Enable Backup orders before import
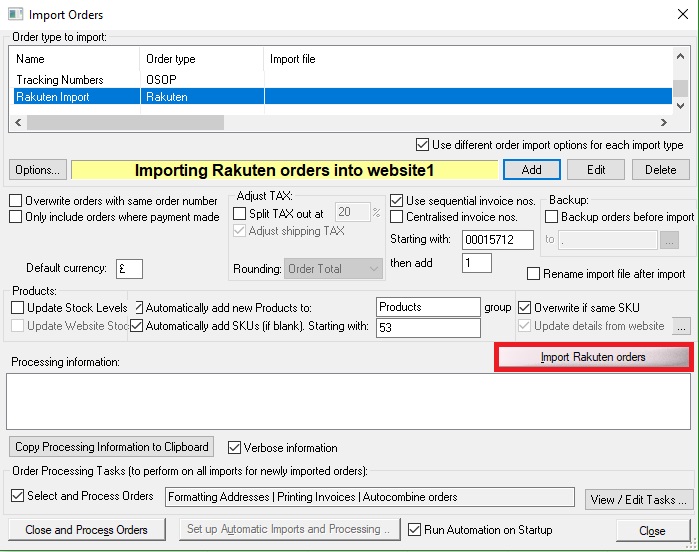This screenshot has height=552, width=699. click(x=551, y=217)
